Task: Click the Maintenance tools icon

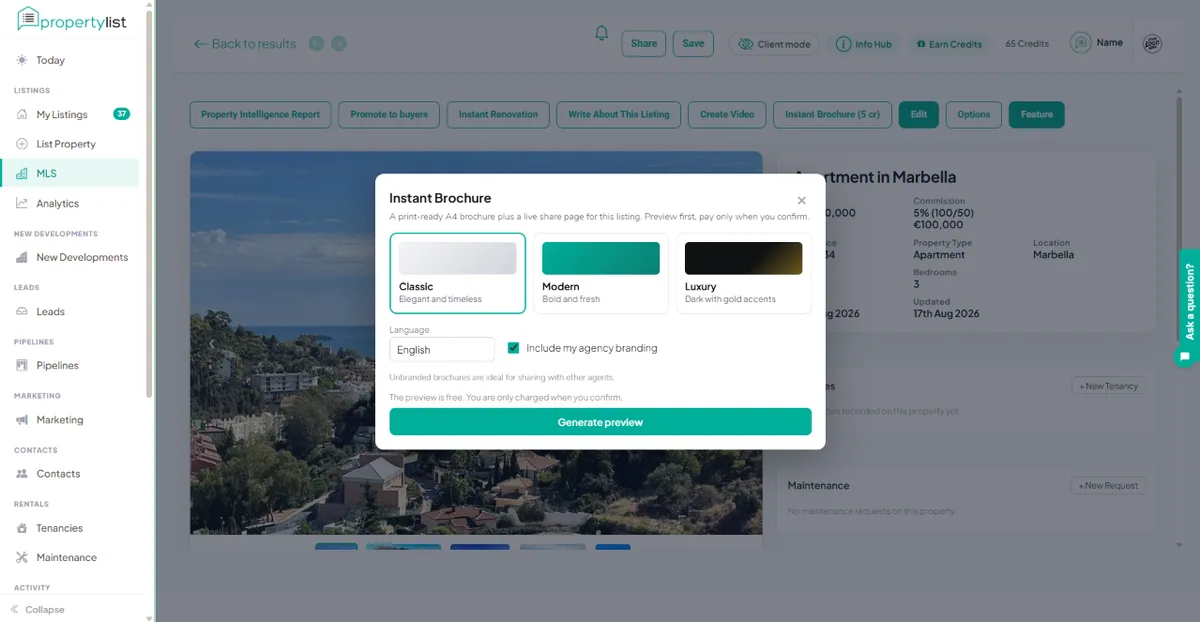Action: tap(22, 557)
